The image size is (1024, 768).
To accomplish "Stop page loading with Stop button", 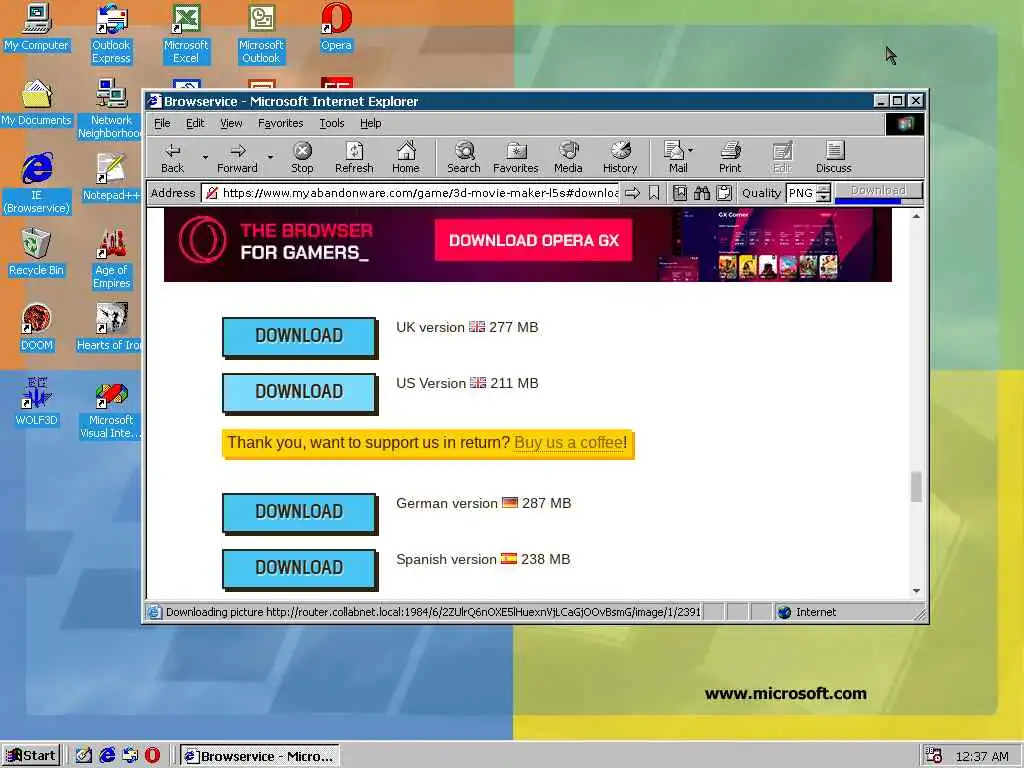I will pyautogui.click(x=302, y=157).
